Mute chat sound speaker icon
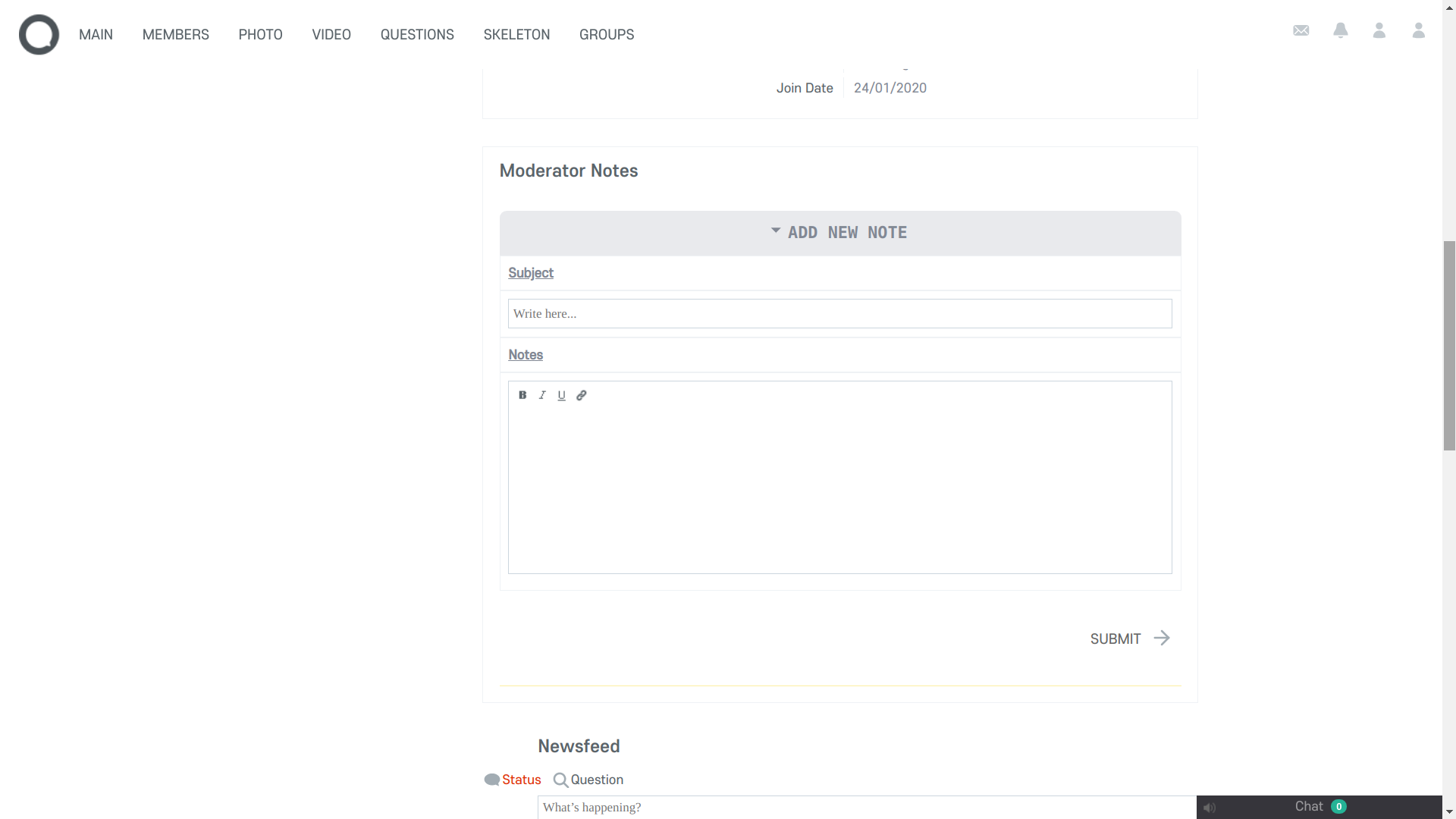Screen dimensions: 1456x819 [1210, 808]
